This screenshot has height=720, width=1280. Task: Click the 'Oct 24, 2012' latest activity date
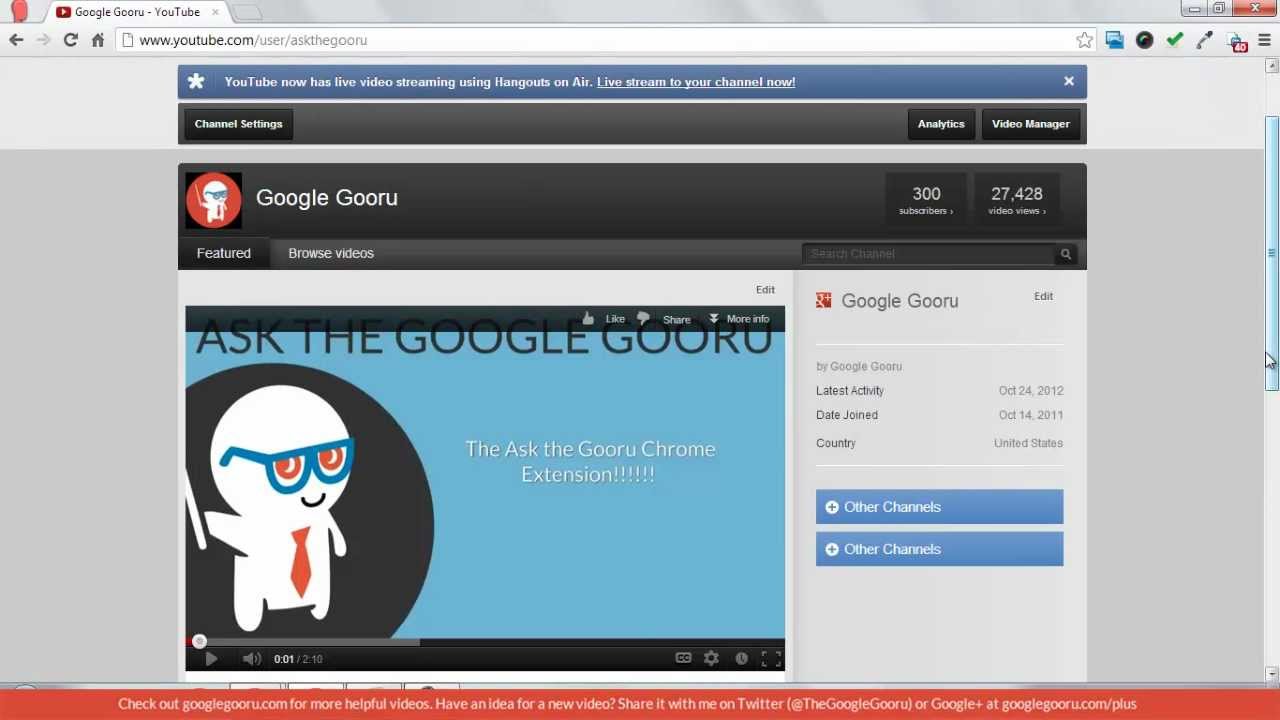[x=1031, y=391]
